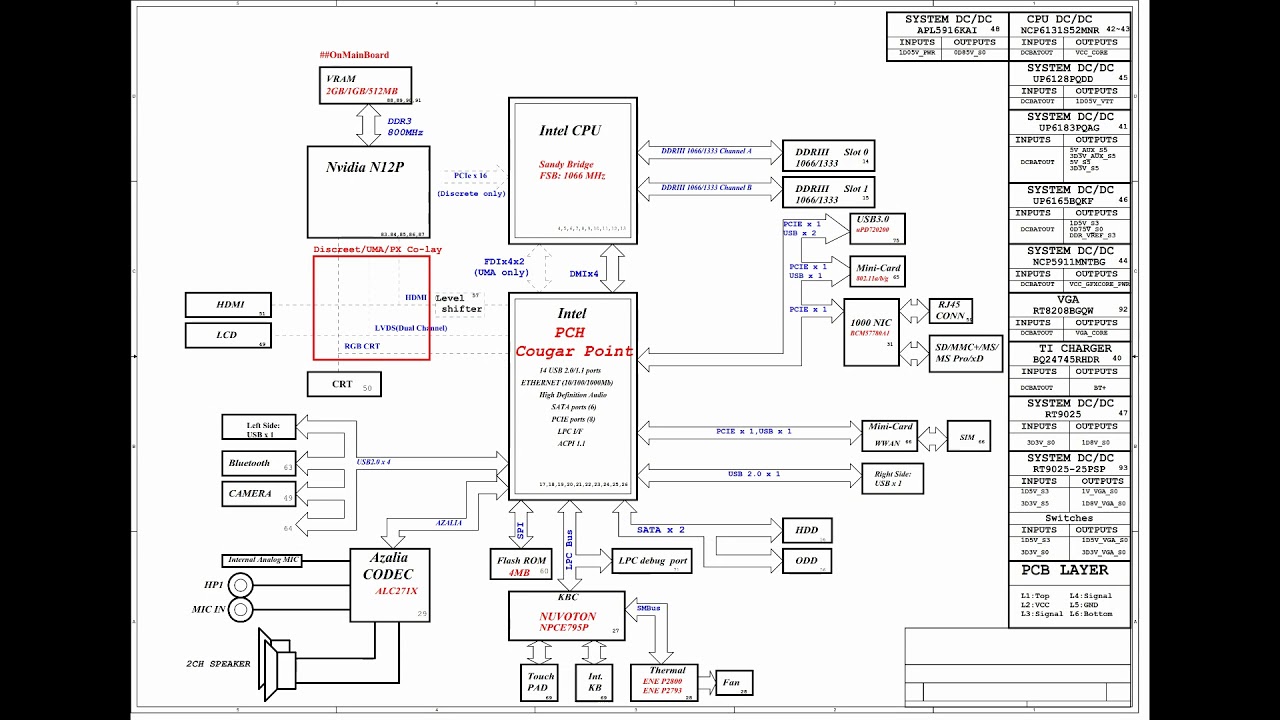Image resolution: width=1280 pixels, height=720 pixels.
Task: Click the "BQ24745RHDR" part number
Action: pyautogui.click(x=1065, y=359)
